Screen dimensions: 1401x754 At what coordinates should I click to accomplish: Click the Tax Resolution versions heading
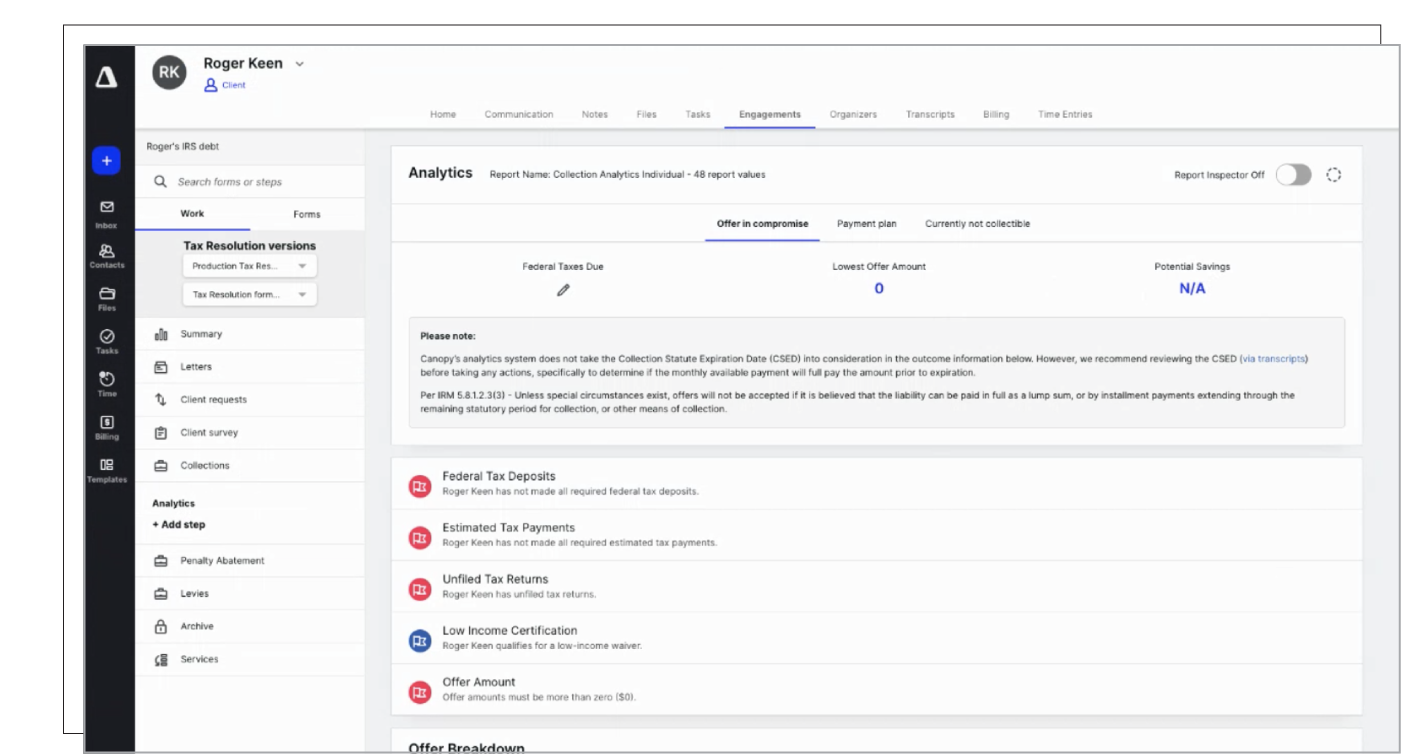(x=250, y=245)
